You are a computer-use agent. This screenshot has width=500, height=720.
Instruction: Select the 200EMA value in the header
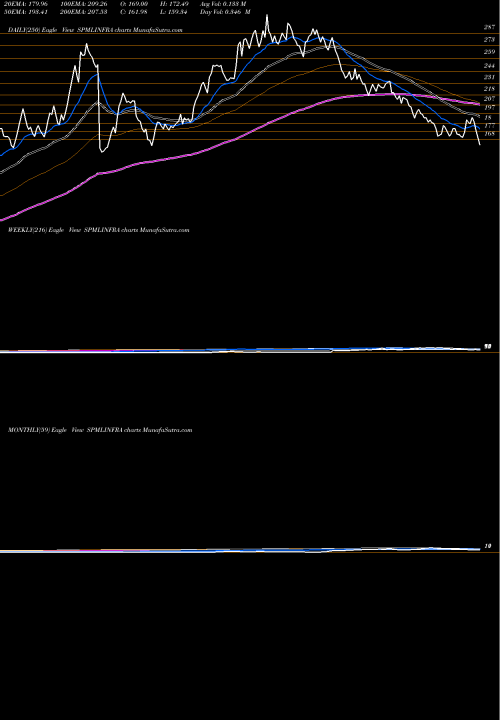(84, 12)
